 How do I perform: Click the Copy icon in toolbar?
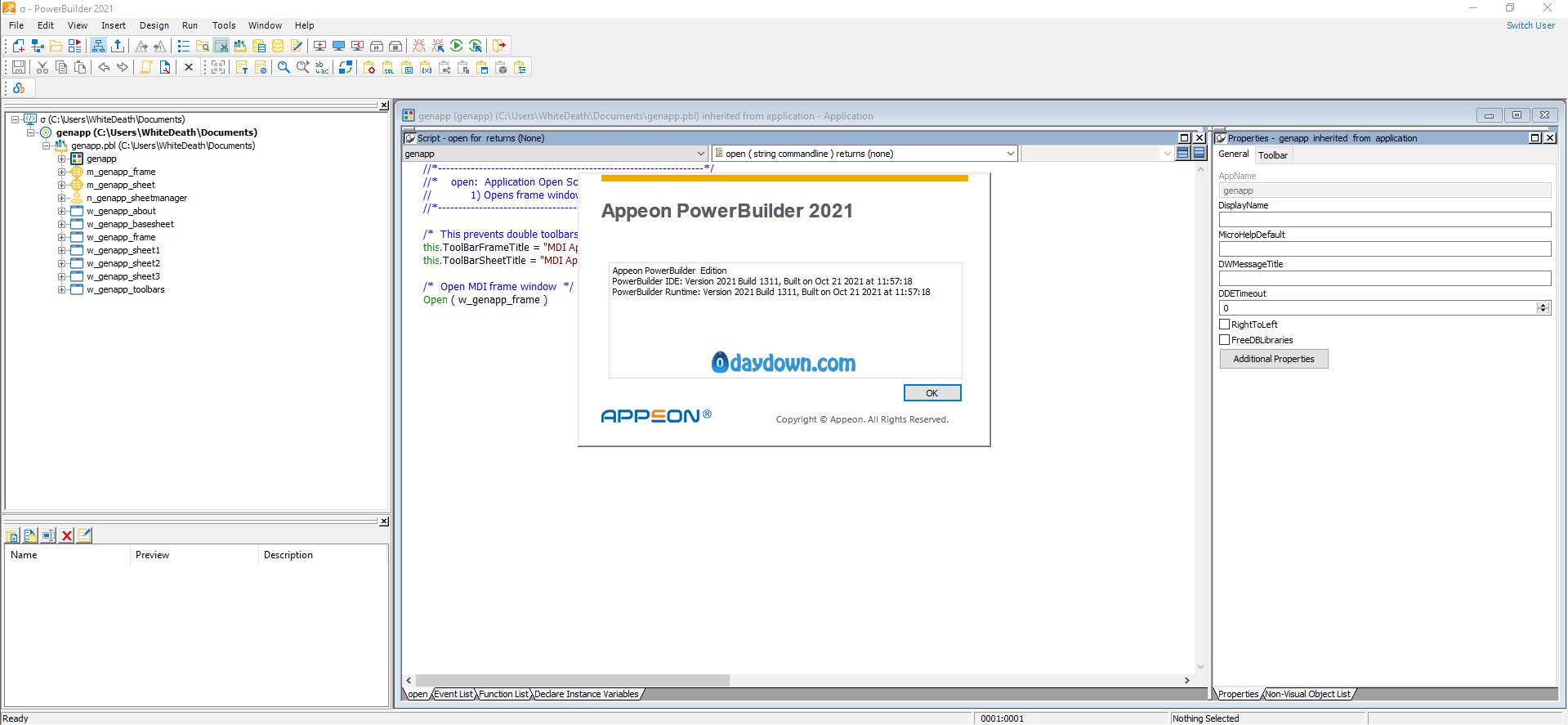click(61, 67)
